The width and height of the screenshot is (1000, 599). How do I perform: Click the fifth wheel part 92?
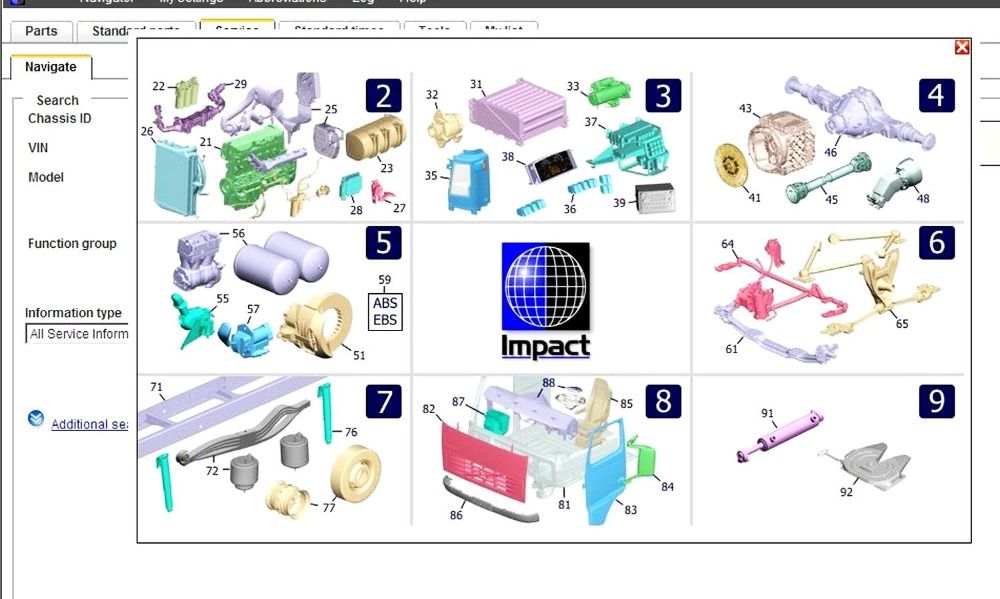click(x=867, y=466)
